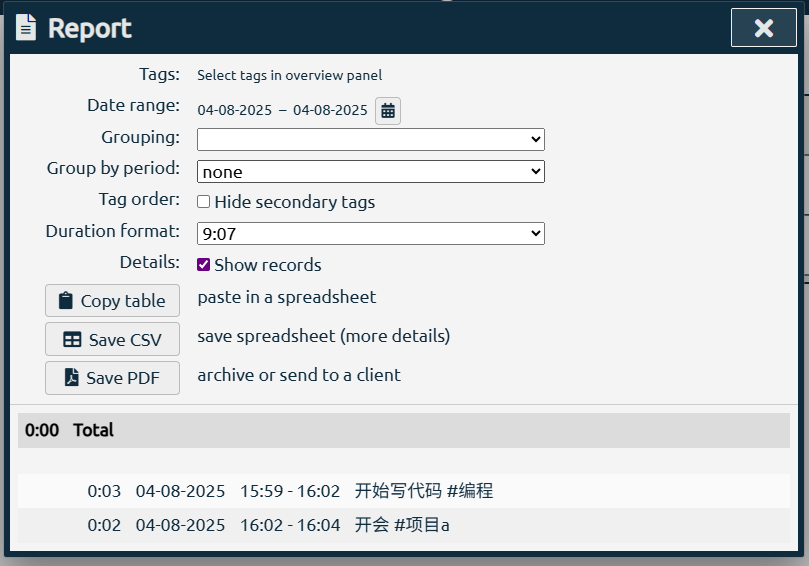Select the 0:02 record 开会 #项目a
Viewport: 809px width, 566px height.
pos(404,525)
